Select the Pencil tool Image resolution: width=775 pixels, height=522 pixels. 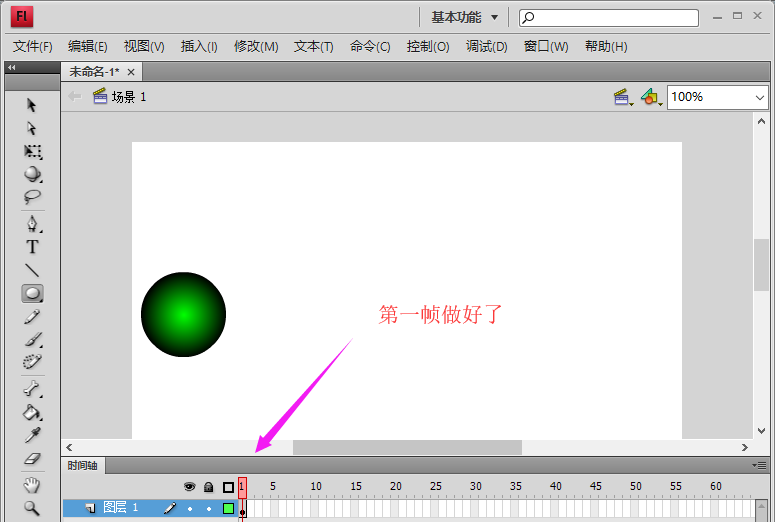32,316
